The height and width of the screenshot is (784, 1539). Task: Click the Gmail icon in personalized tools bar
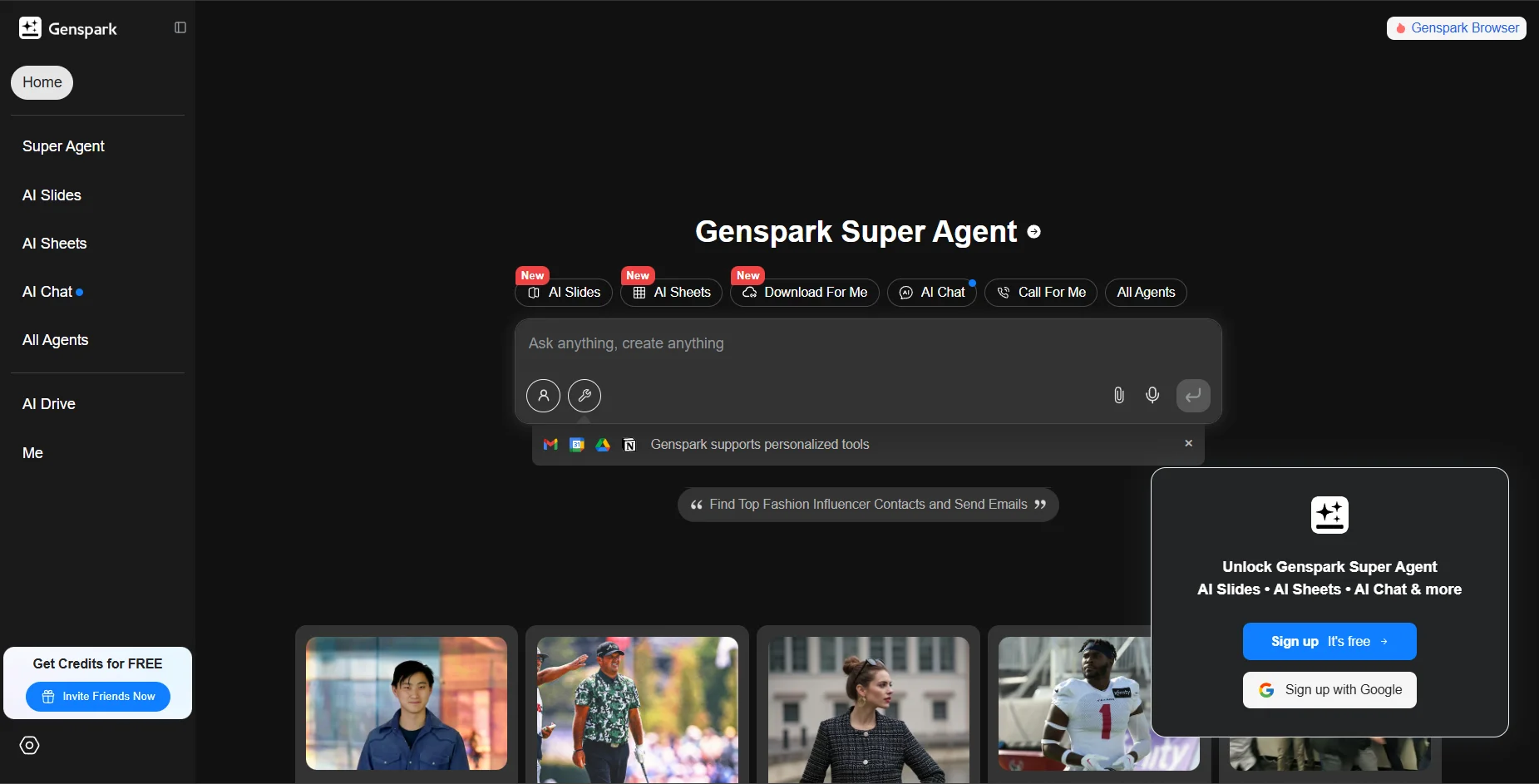pyautogui.click(x=550, y=445)
